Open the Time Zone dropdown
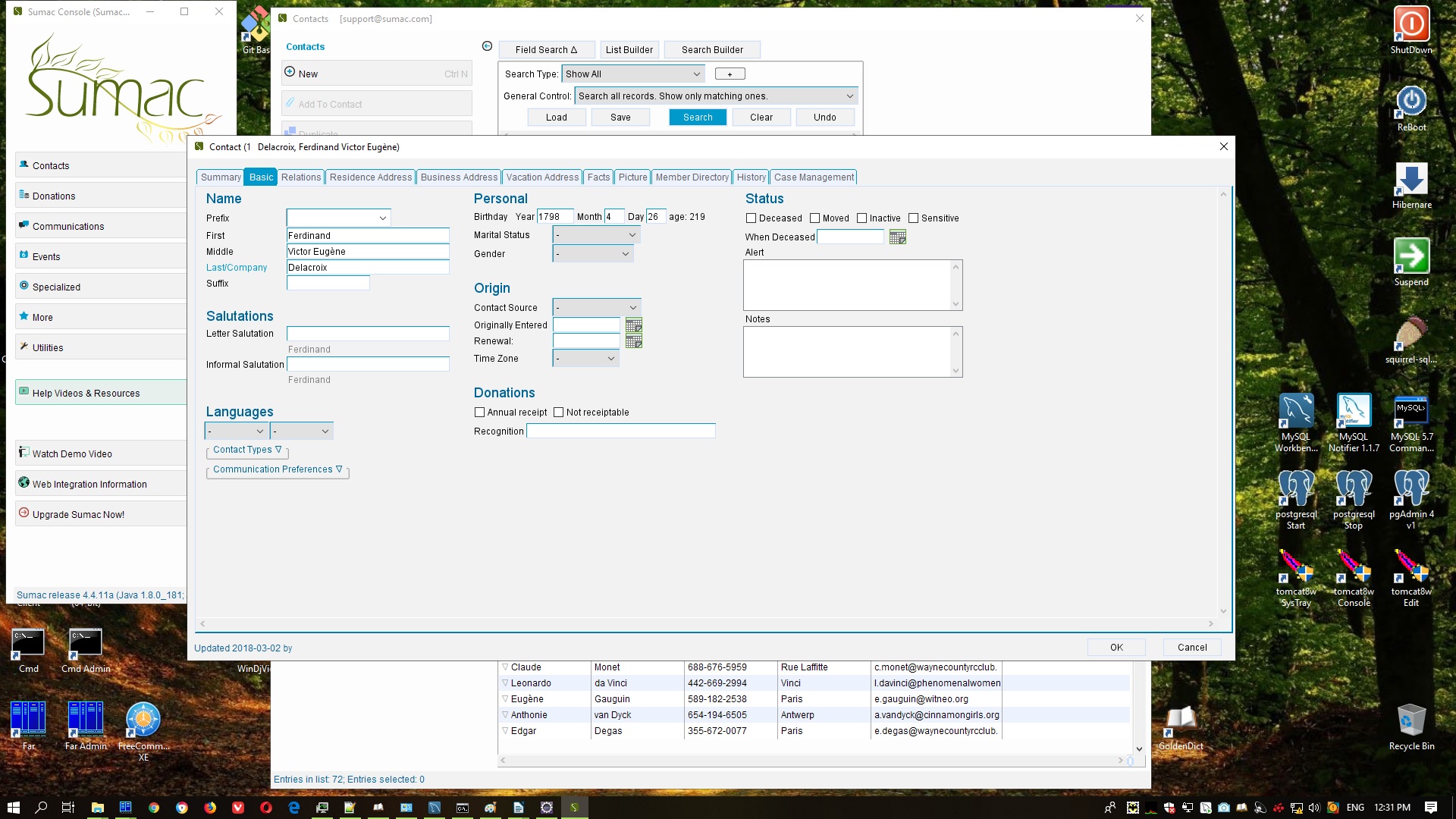Image resolution: width=1456 pixels, height=819 pixels. (x=585, y=359)
